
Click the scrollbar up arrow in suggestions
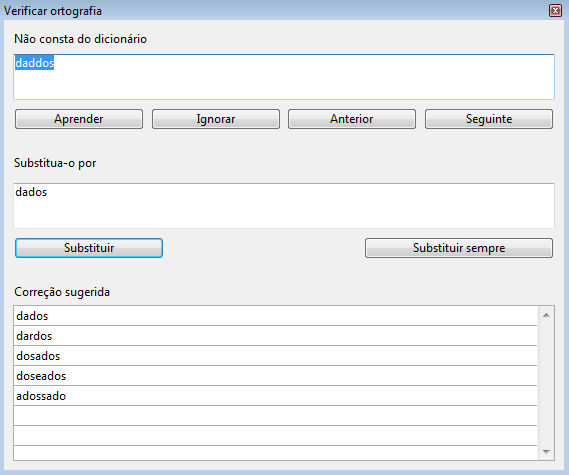click(546, 315)
